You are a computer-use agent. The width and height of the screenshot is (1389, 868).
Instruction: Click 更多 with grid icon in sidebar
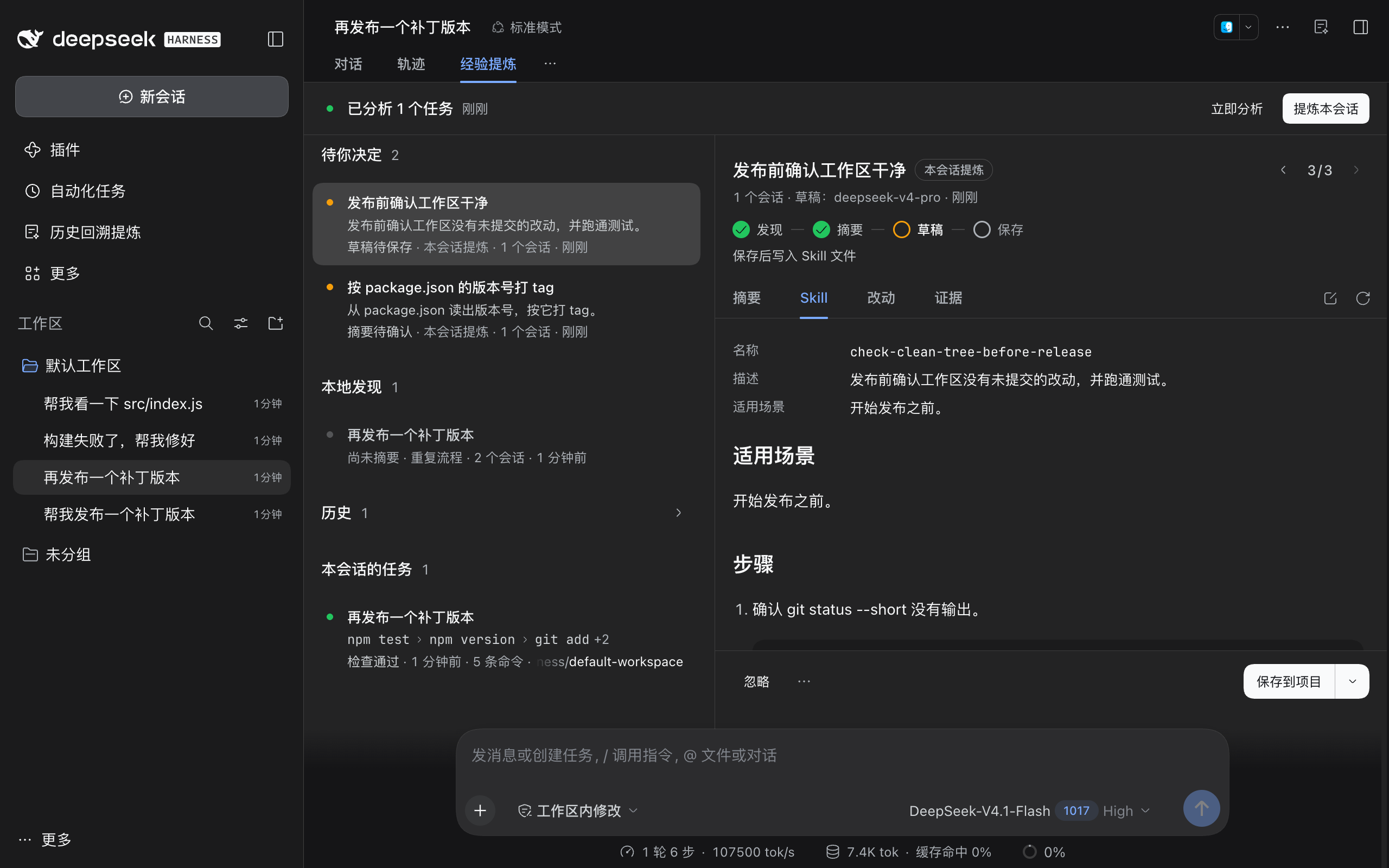pyautogui.click(x=151, y=273)
